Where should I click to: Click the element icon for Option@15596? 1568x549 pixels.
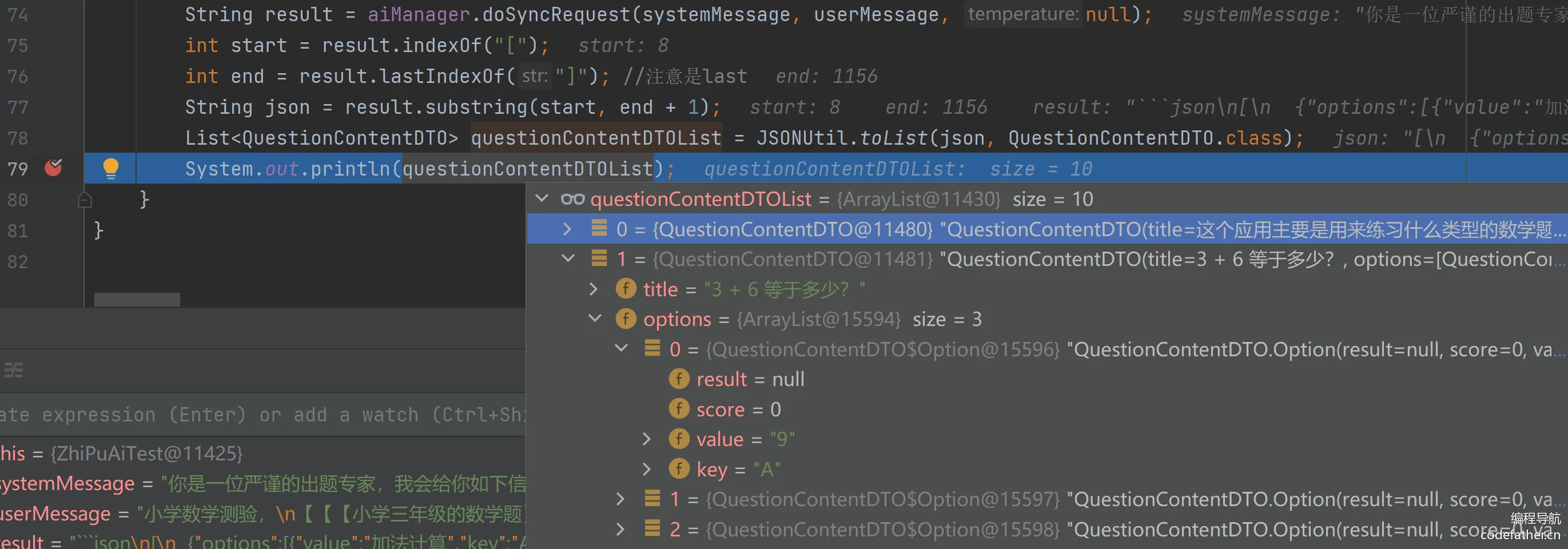click(652, 348)
